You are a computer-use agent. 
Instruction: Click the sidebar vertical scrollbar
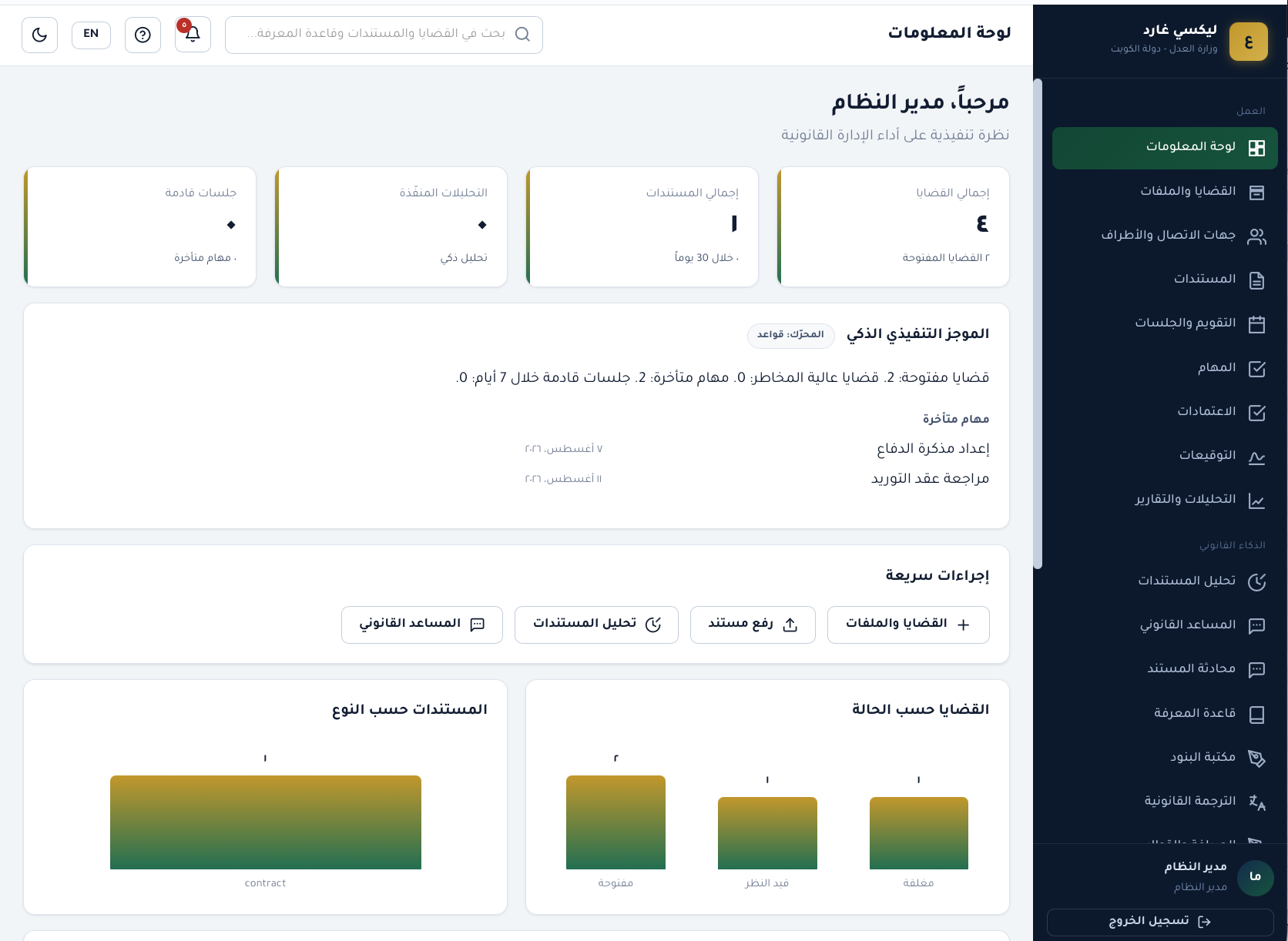[x=1038, y=323]
